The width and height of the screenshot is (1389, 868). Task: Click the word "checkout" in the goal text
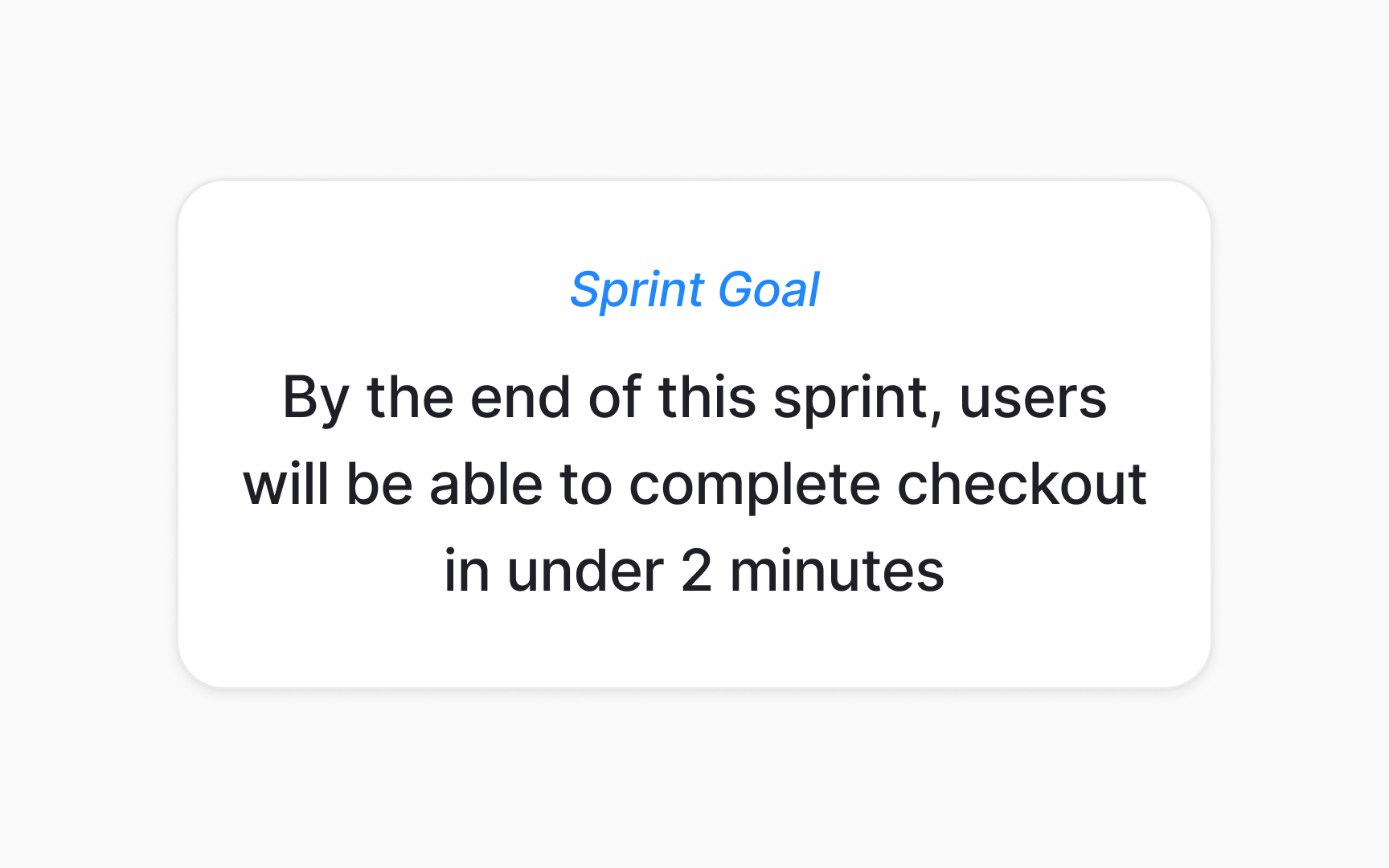pos(1022,484)
